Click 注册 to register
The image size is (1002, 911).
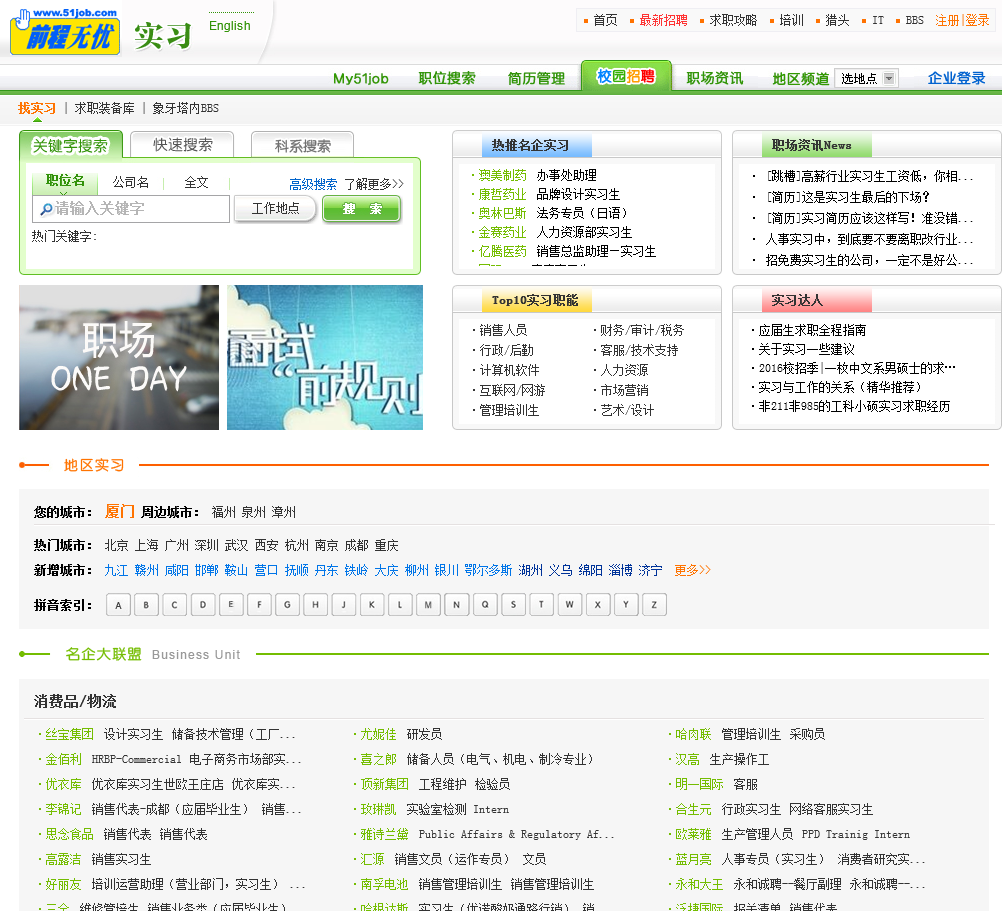947,20
